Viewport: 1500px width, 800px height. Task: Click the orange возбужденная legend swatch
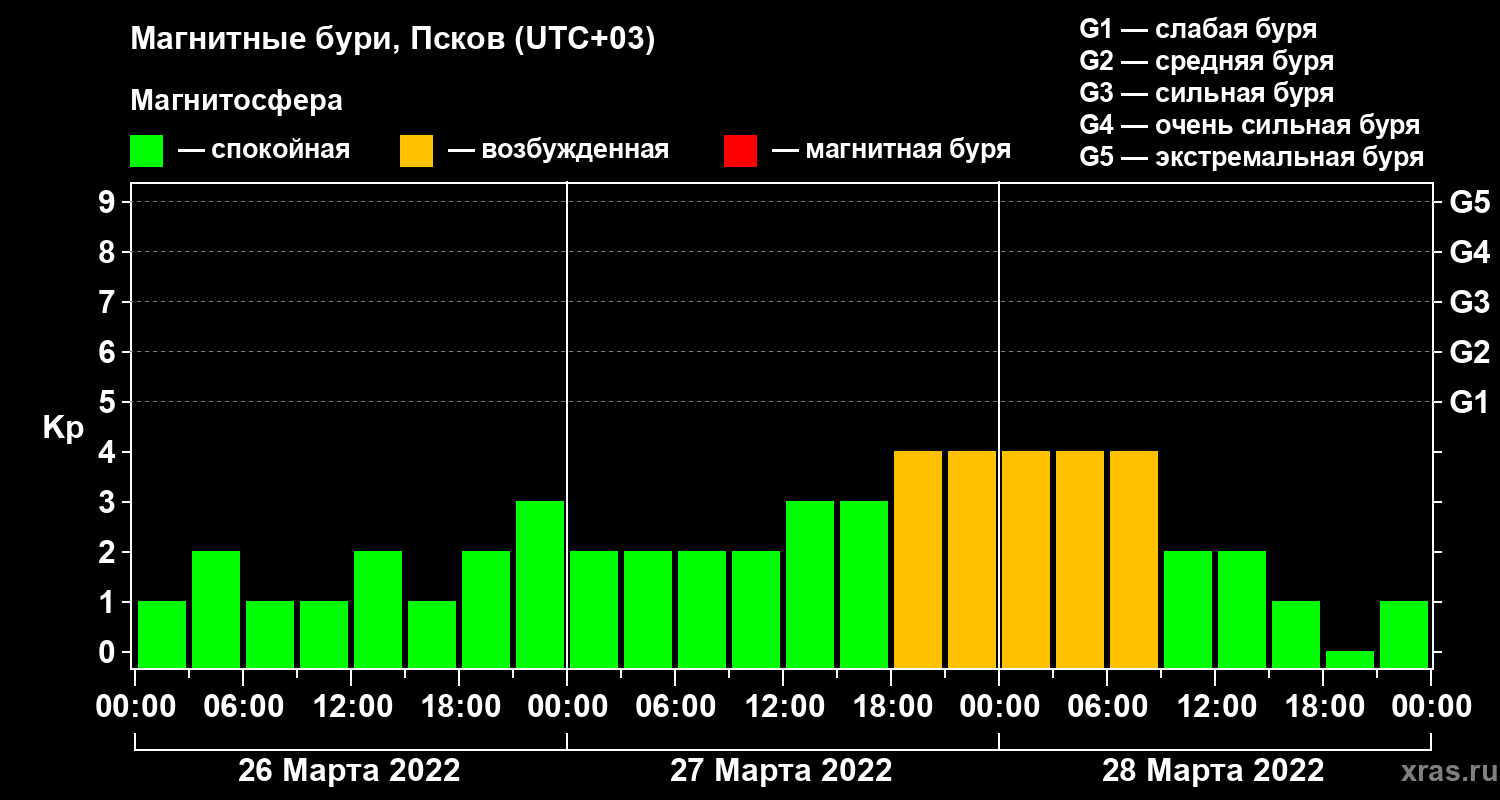416,151
